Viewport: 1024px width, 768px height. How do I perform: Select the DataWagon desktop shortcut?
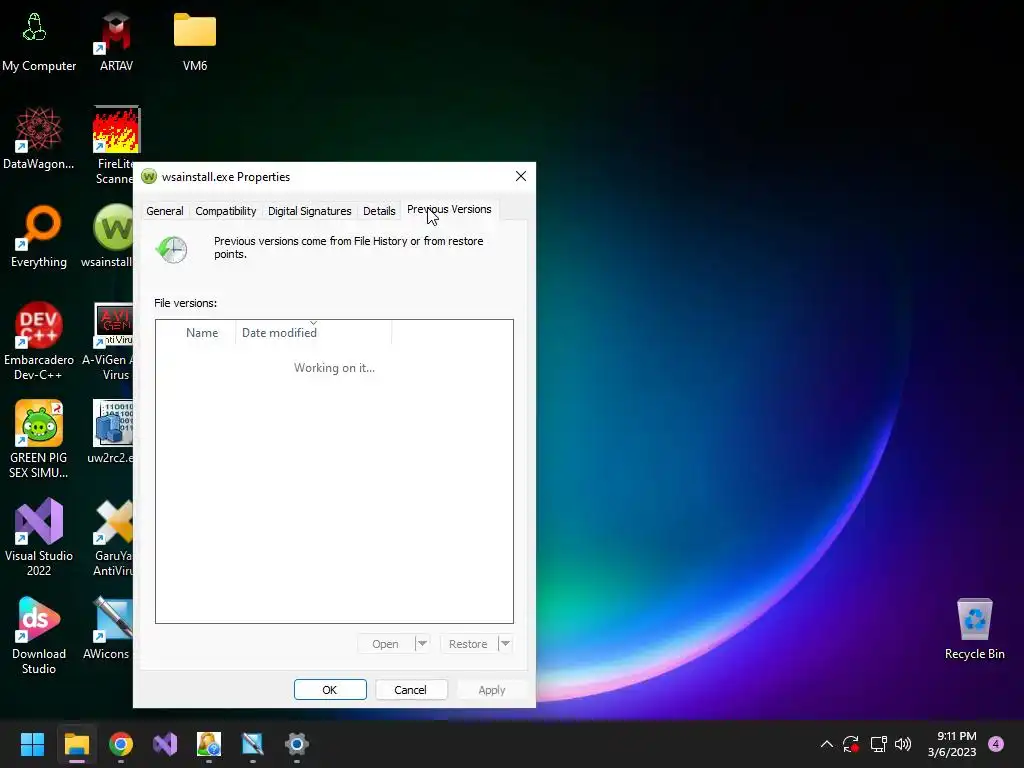[38, 138]
